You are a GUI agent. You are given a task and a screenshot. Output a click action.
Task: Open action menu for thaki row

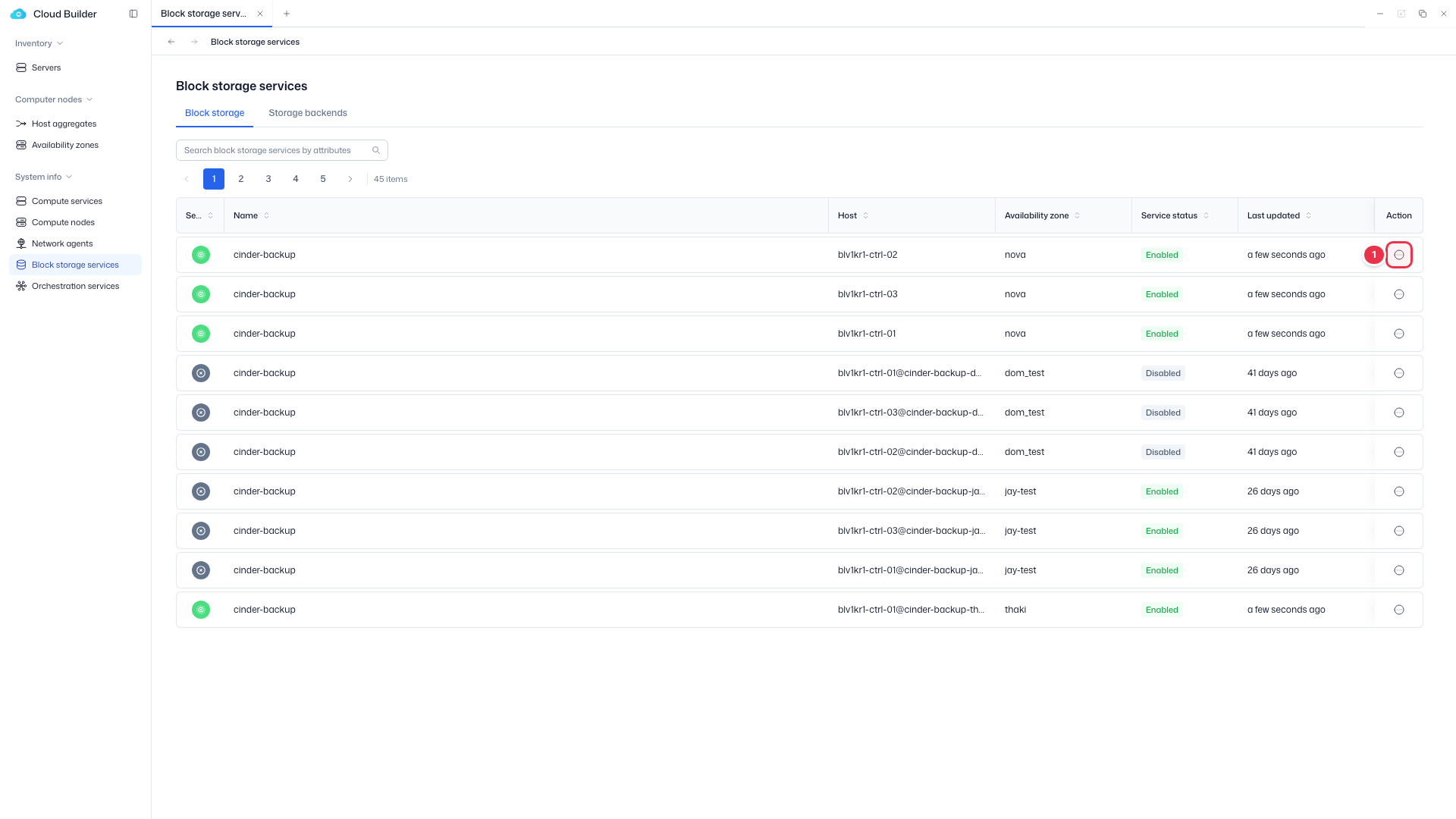coord(1399,610)
